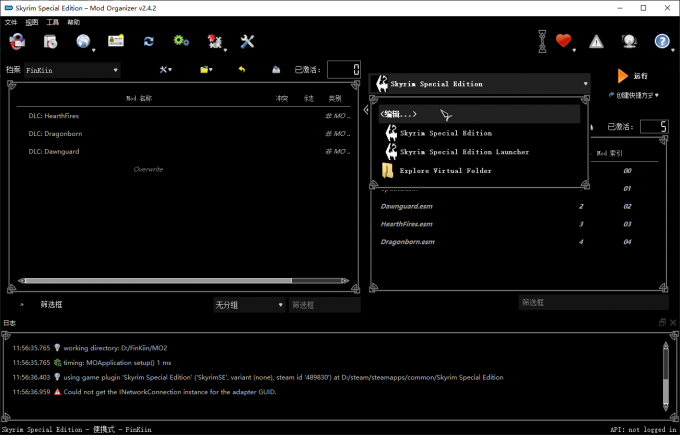The height and width of the screenshot is (435, 680).
Task: Choose Explore Virtual Folder entry
Action: click(479, 170)
